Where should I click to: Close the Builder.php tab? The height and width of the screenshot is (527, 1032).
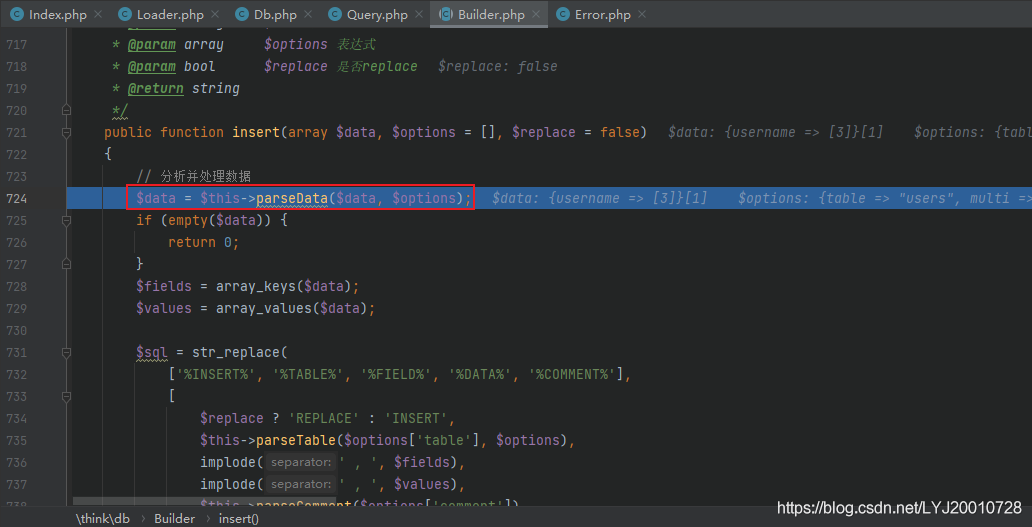pyautogui.click(x=535, y=14)
